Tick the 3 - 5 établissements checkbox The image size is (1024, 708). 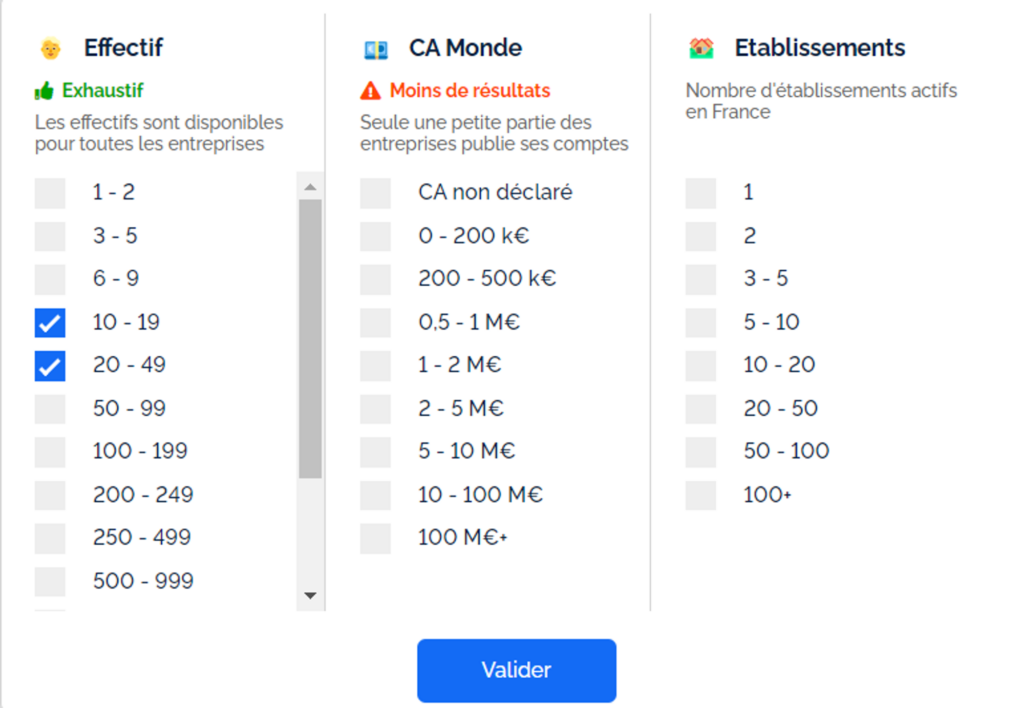tap(701, 279)
